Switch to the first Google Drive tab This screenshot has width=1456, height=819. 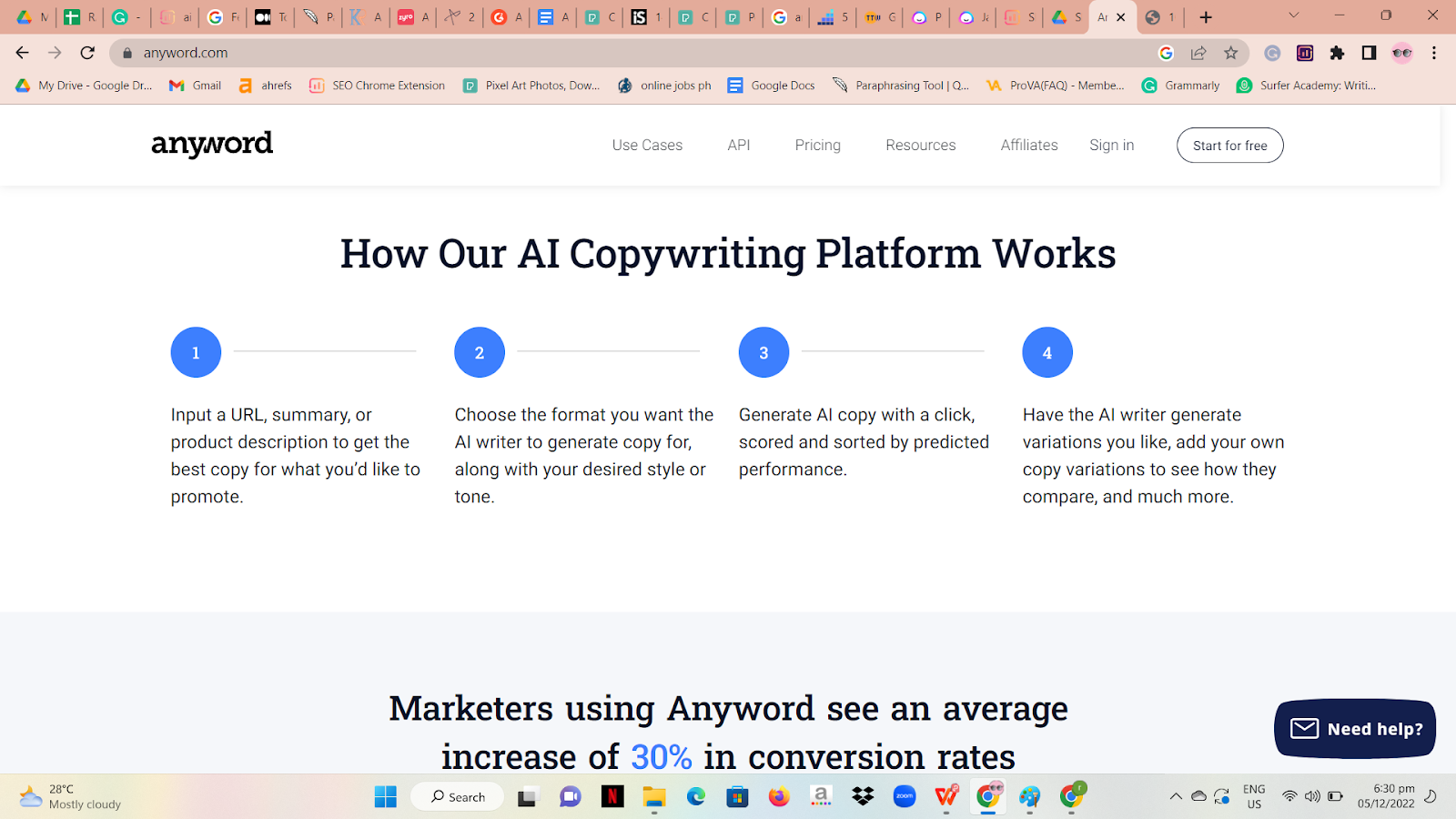(x=31, y=17)
